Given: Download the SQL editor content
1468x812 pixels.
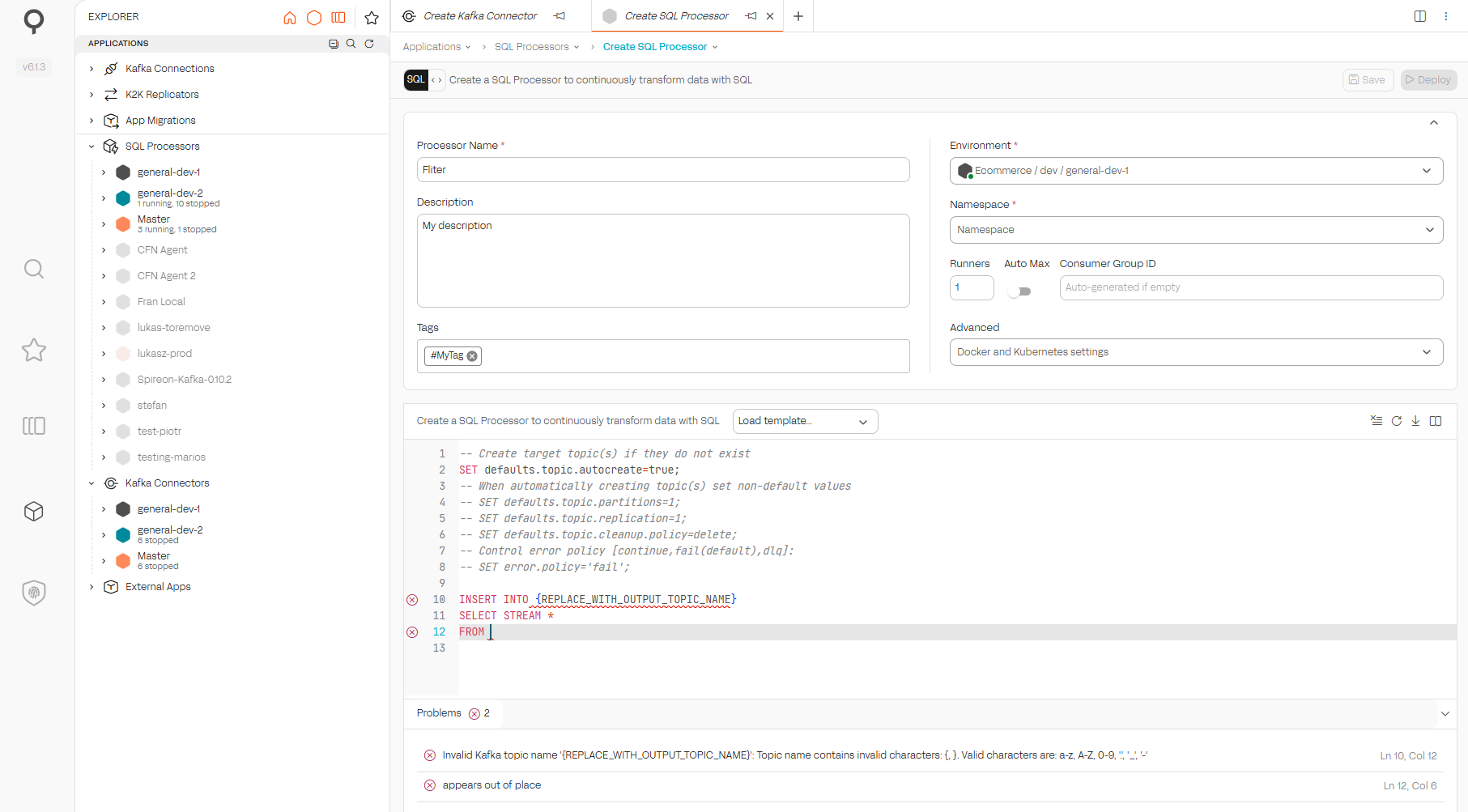Looking at the screenshot, I should 1415,421.
